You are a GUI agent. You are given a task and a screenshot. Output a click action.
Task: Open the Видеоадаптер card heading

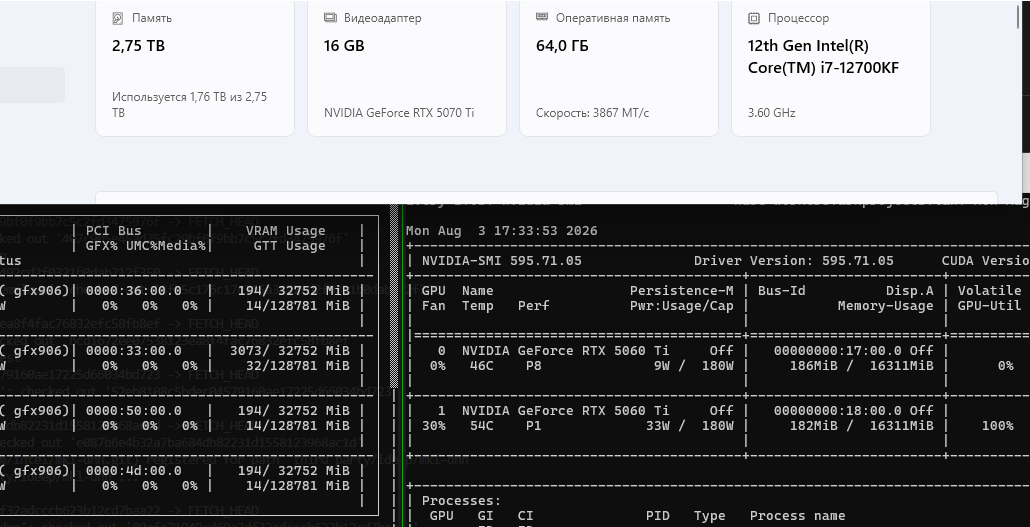[x=382, y=18]
